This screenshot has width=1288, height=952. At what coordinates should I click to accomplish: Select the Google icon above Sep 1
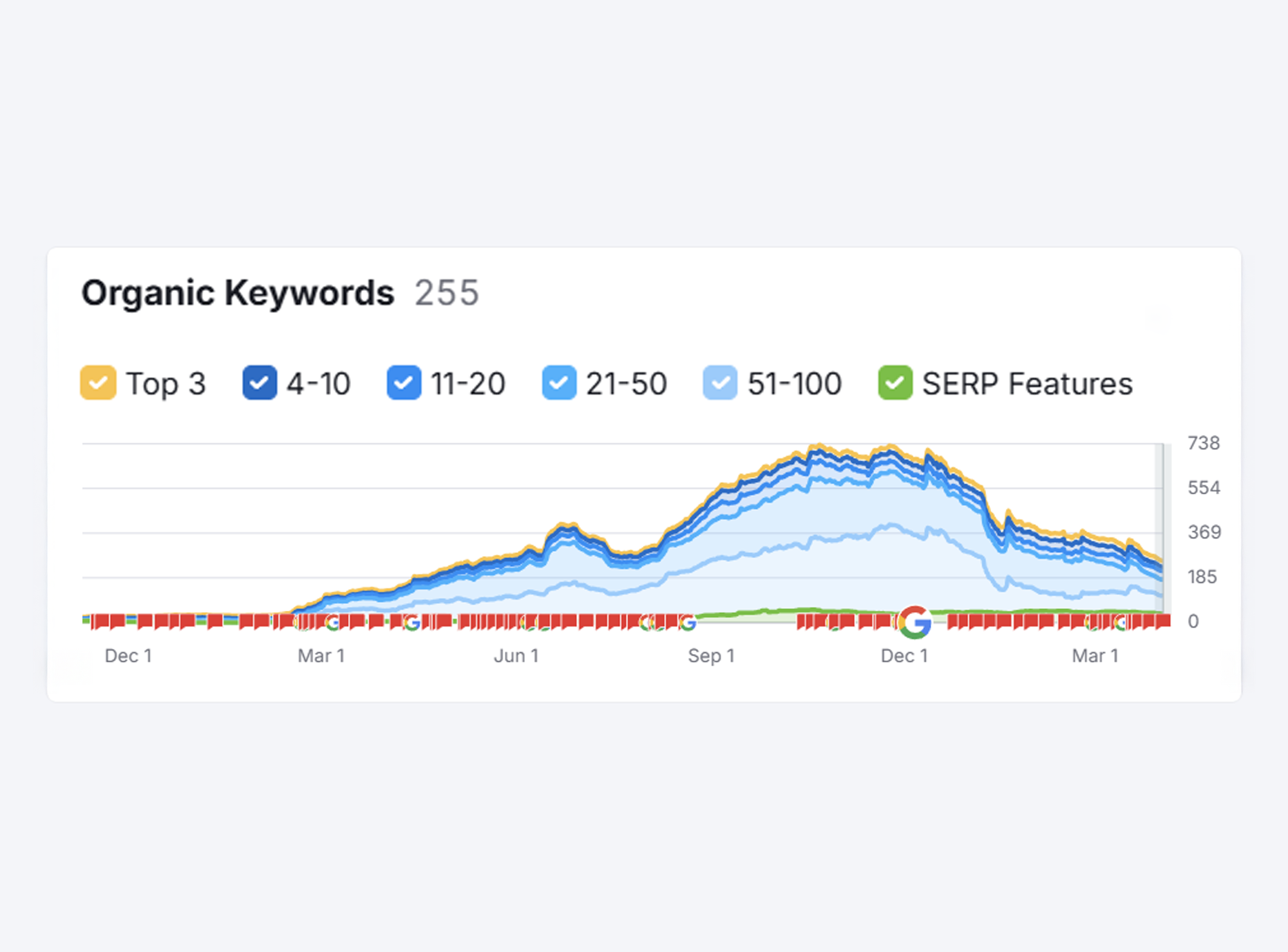(x=688, y=622)
